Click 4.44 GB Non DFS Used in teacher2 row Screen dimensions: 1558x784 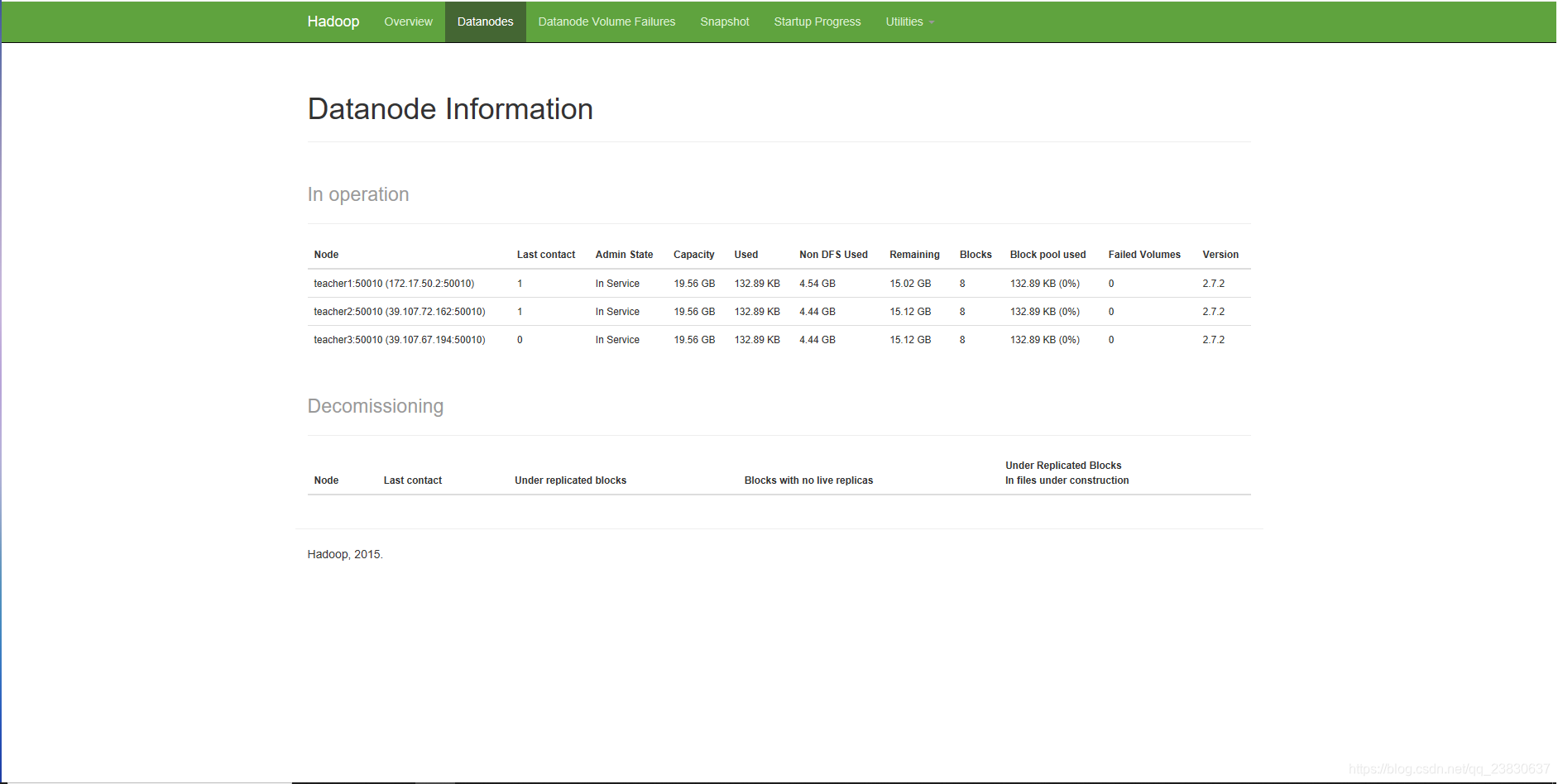(817, 312)
